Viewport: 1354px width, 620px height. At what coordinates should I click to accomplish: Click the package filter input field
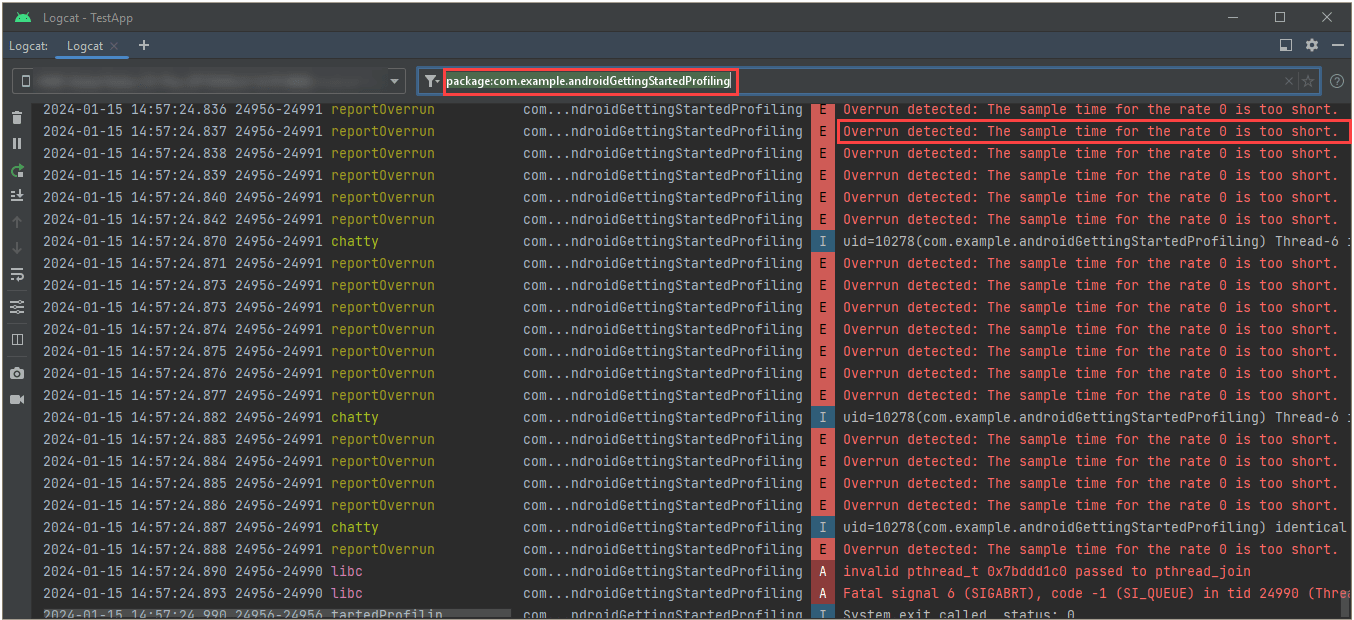click(589, 81)
